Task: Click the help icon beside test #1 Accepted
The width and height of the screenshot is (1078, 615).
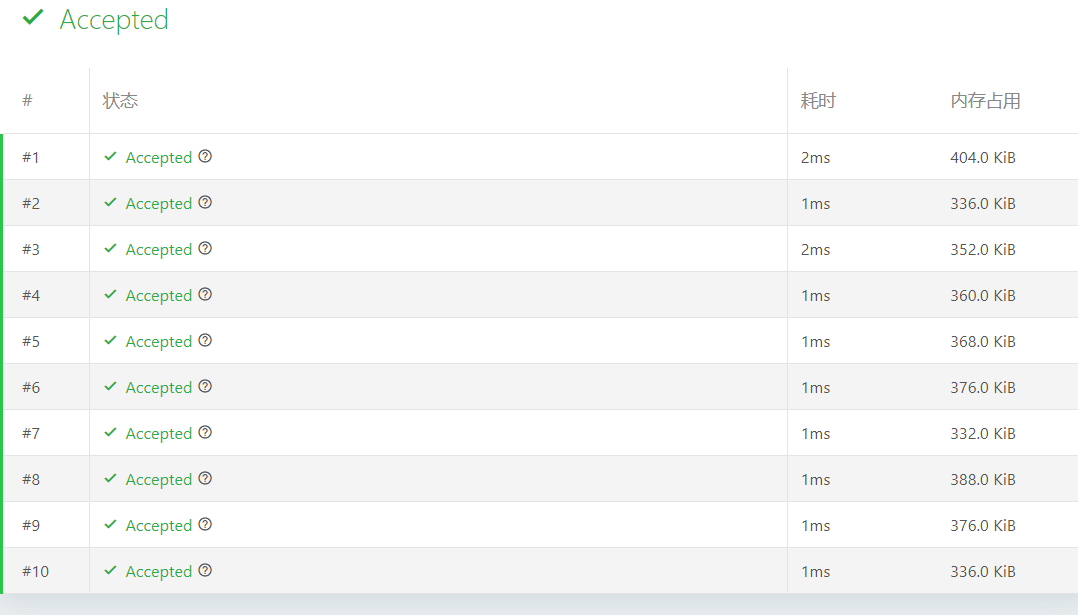Action: (x=205, y=157)
